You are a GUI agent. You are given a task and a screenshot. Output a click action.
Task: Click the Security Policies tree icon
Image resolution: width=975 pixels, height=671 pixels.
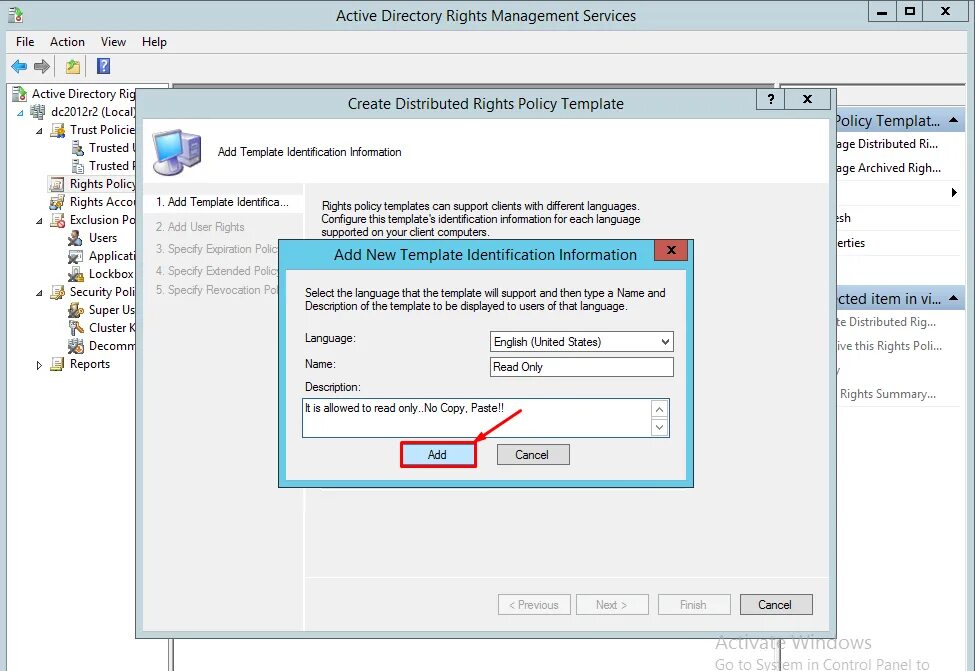[58, 292]
